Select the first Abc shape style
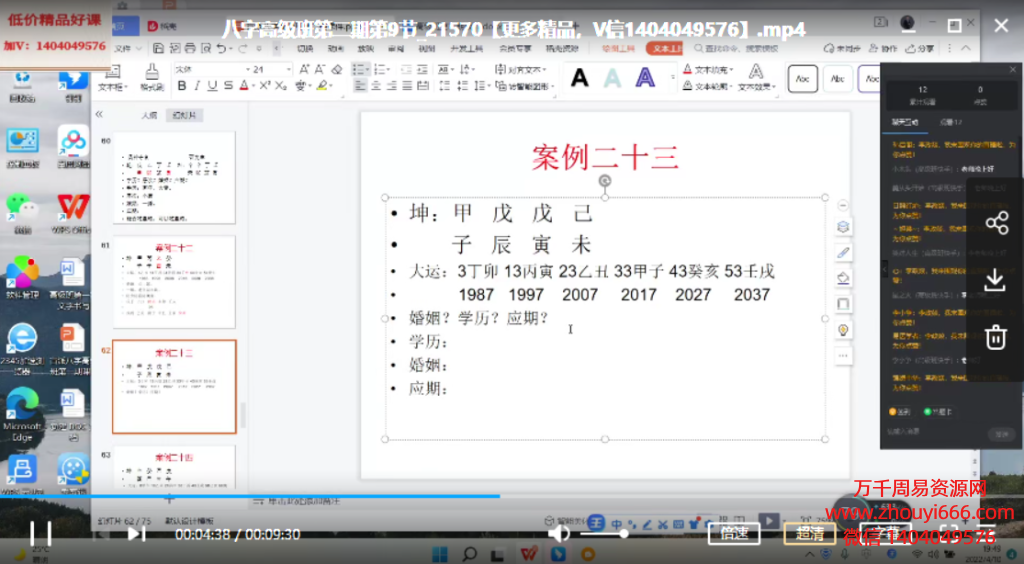The width and height of the screenshot is (1024, 564). 803,78
